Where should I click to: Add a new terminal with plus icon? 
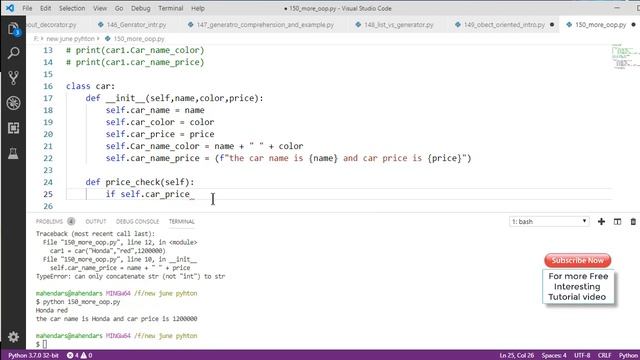click(601, 222)
